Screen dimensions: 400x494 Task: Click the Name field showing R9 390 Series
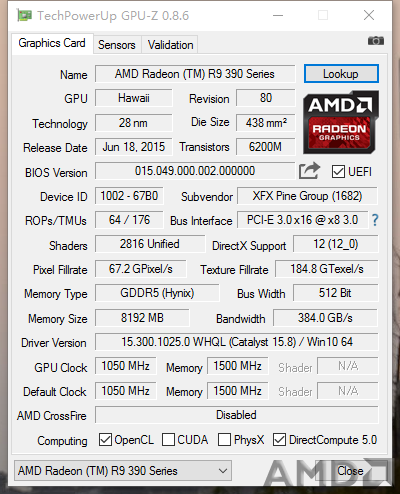[x=195, y=74]
